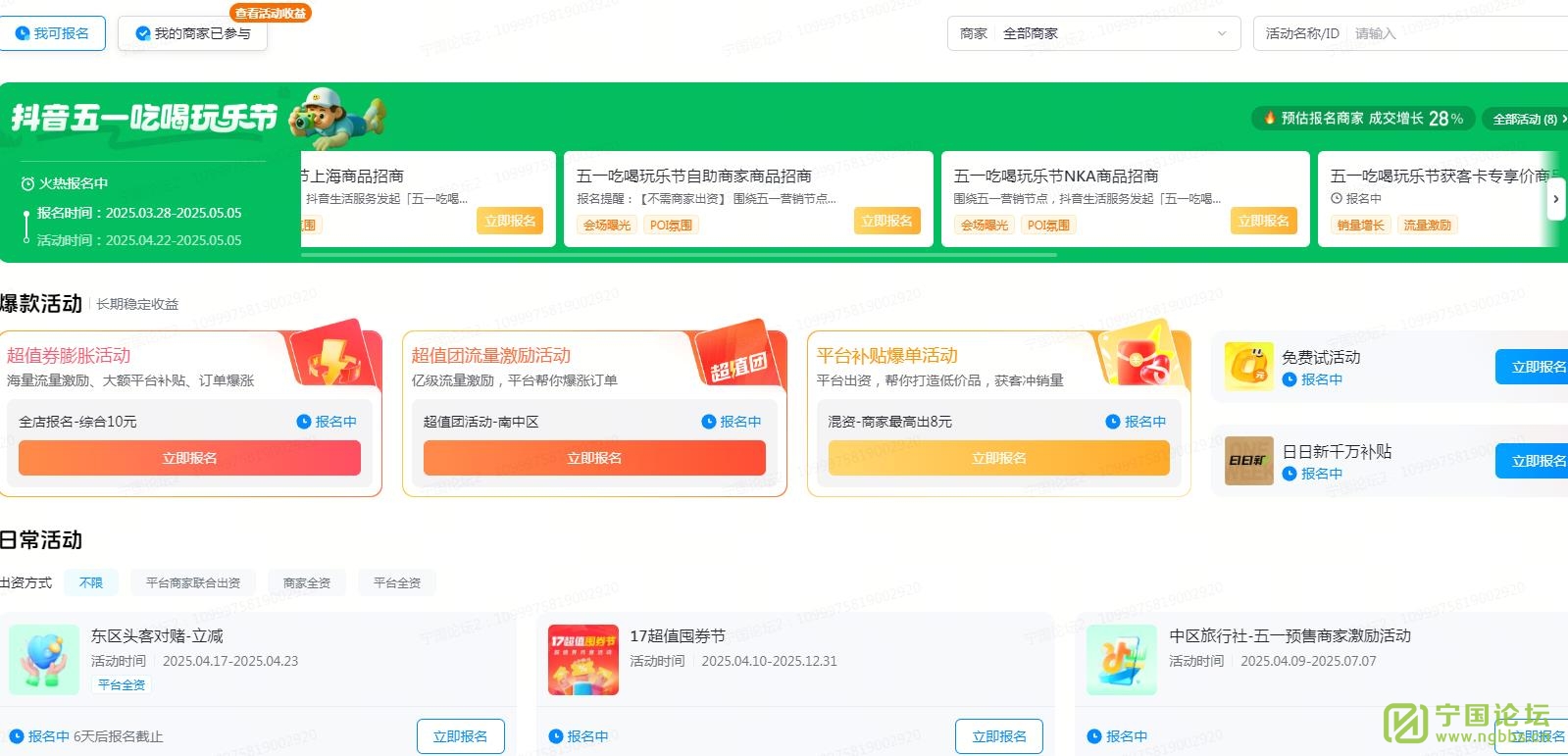Image resolution: width=1568 pixels, height=756 pixels.
Task: Click the 报名中 status icon in 混资 row
Action: pos(1113,422)
